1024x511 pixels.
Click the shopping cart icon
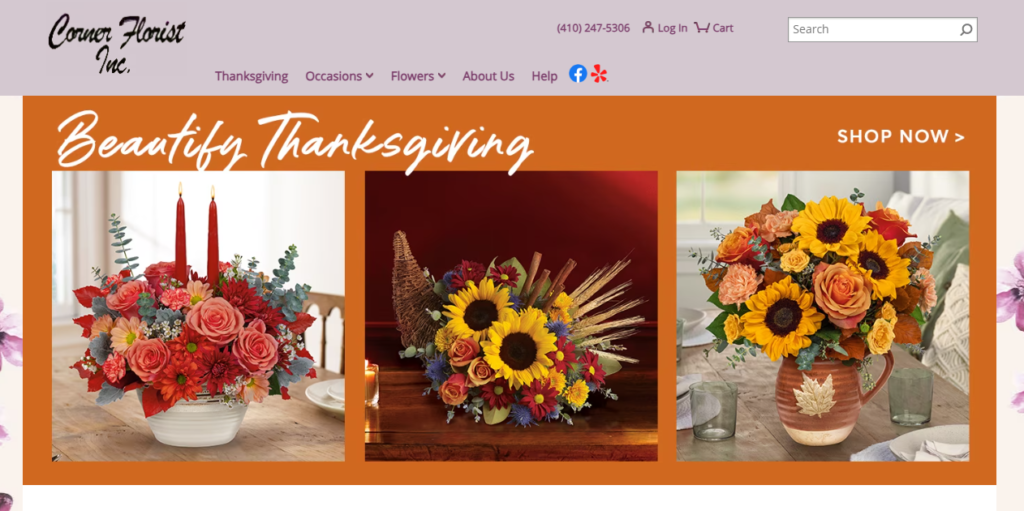tap(701, 27)
